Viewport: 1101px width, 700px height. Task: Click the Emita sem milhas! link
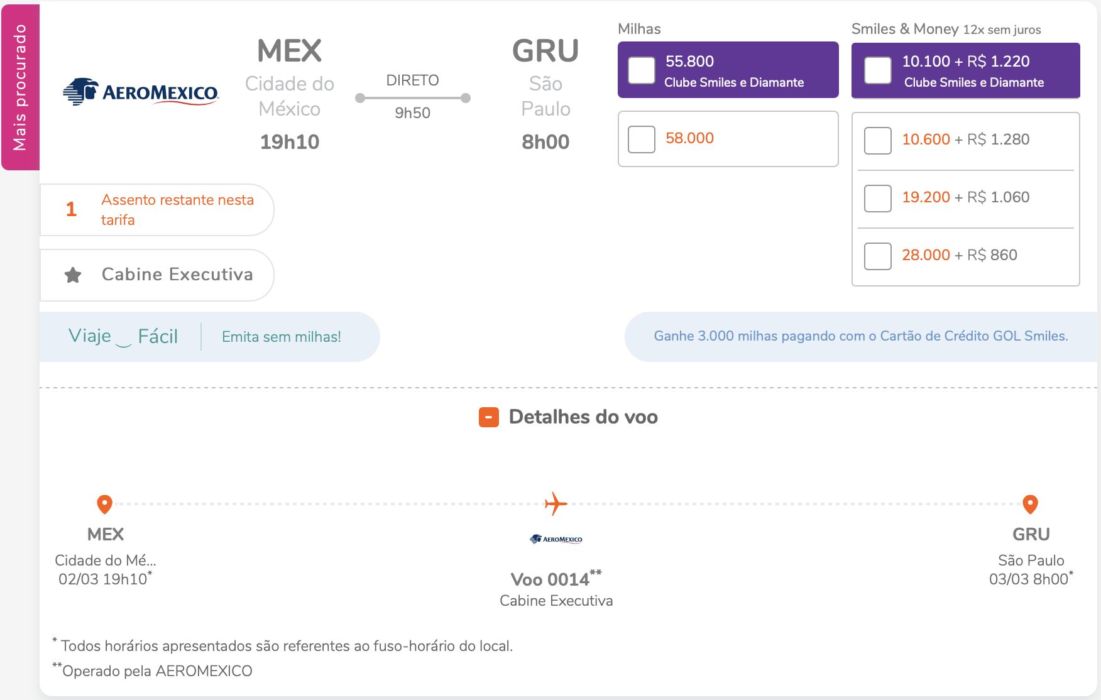click(x=282, y=337)
